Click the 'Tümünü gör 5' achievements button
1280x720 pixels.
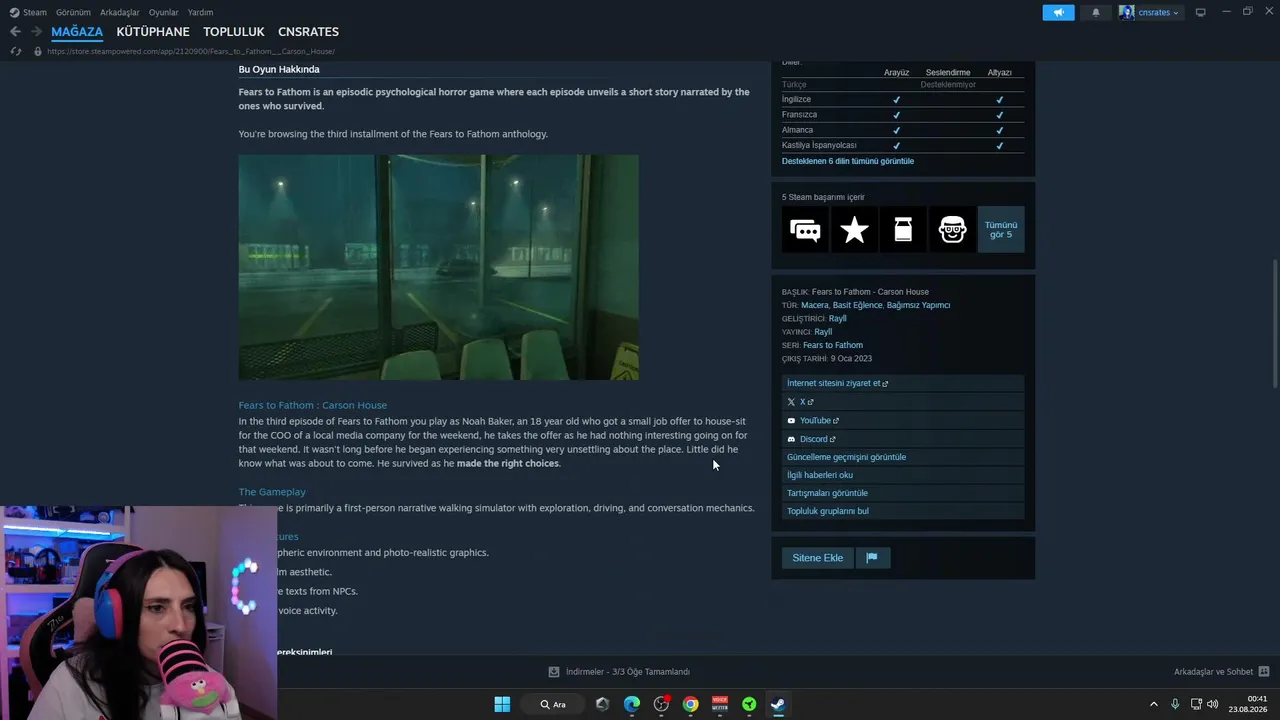click(x=1001, y=230)
